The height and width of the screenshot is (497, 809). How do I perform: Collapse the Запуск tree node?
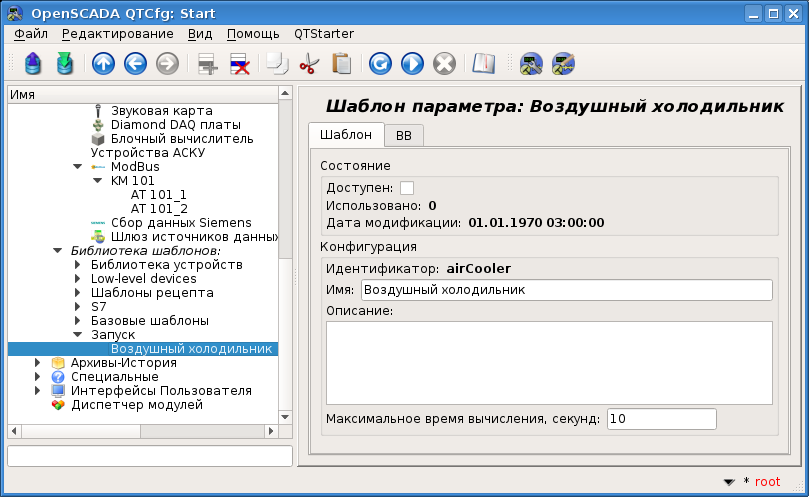point(77,334)
